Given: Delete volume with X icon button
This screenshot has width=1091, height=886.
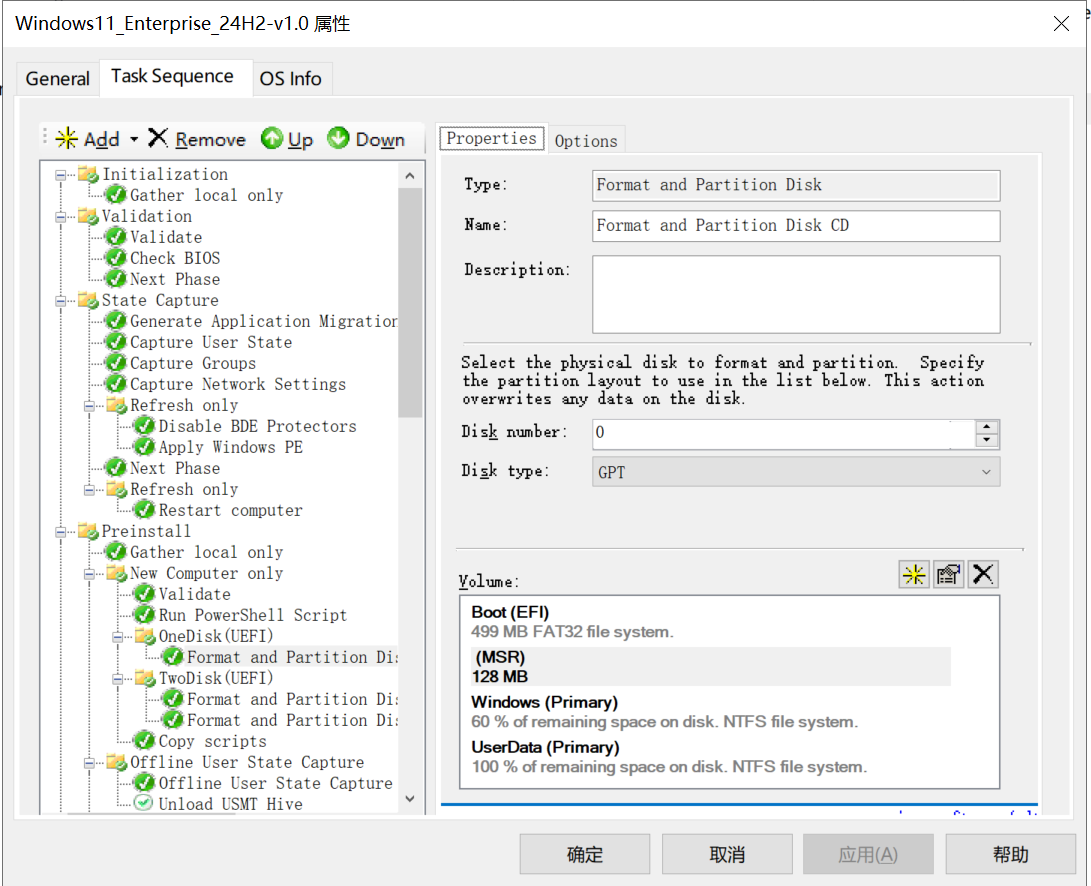Looking at the screenshot, I should coord(983,574).
